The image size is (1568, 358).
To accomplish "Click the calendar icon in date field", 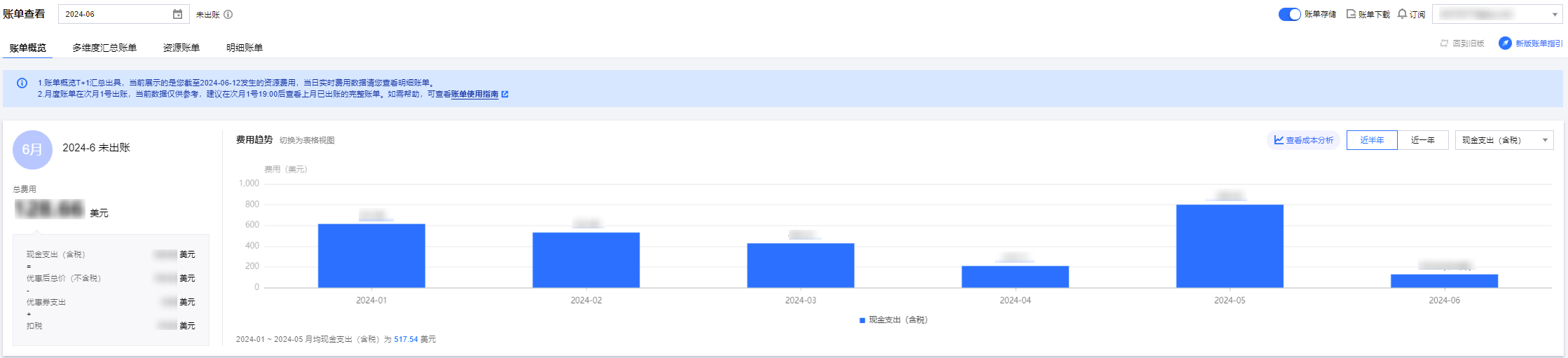I will [177, 14].
